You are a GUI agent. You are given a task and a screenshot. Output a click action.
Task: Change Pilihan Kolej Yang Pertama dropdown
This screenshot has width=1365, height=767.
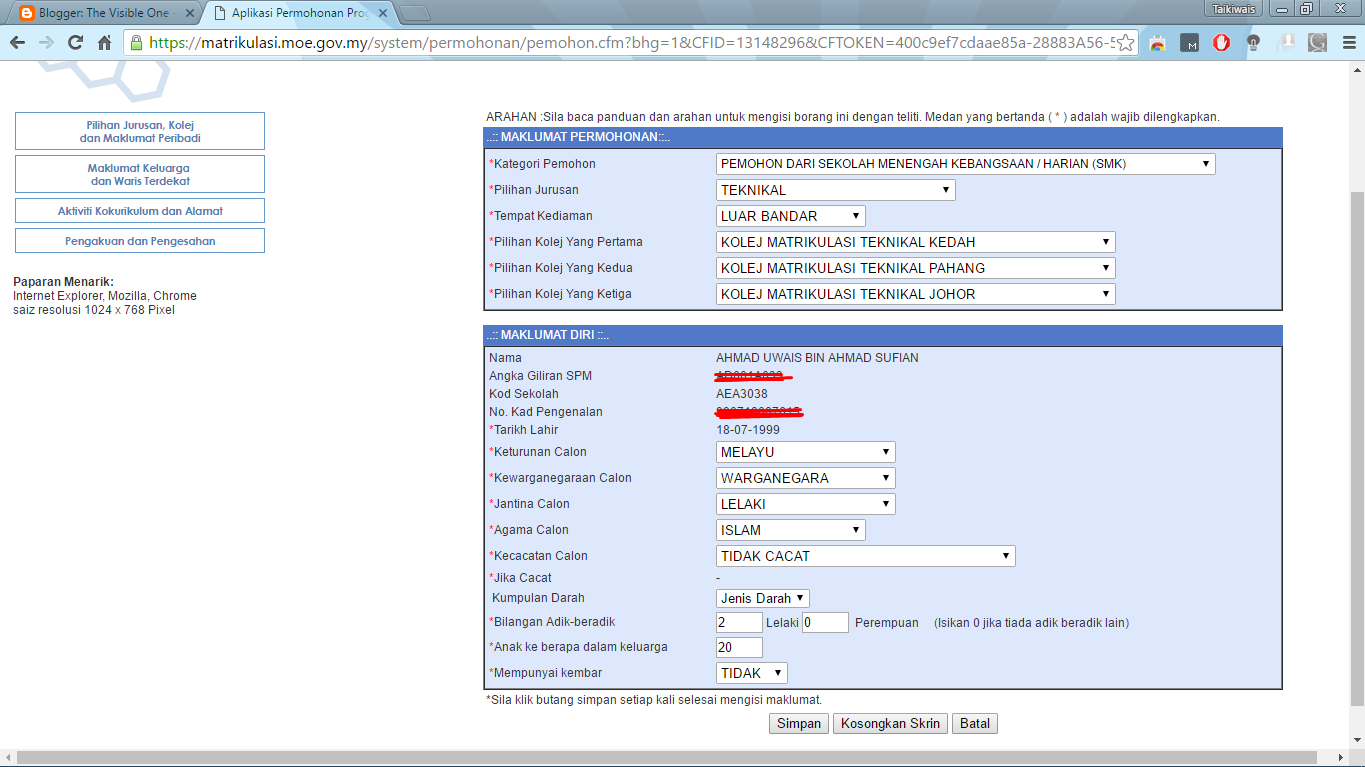pyautogui.click(x=915, y=242)
